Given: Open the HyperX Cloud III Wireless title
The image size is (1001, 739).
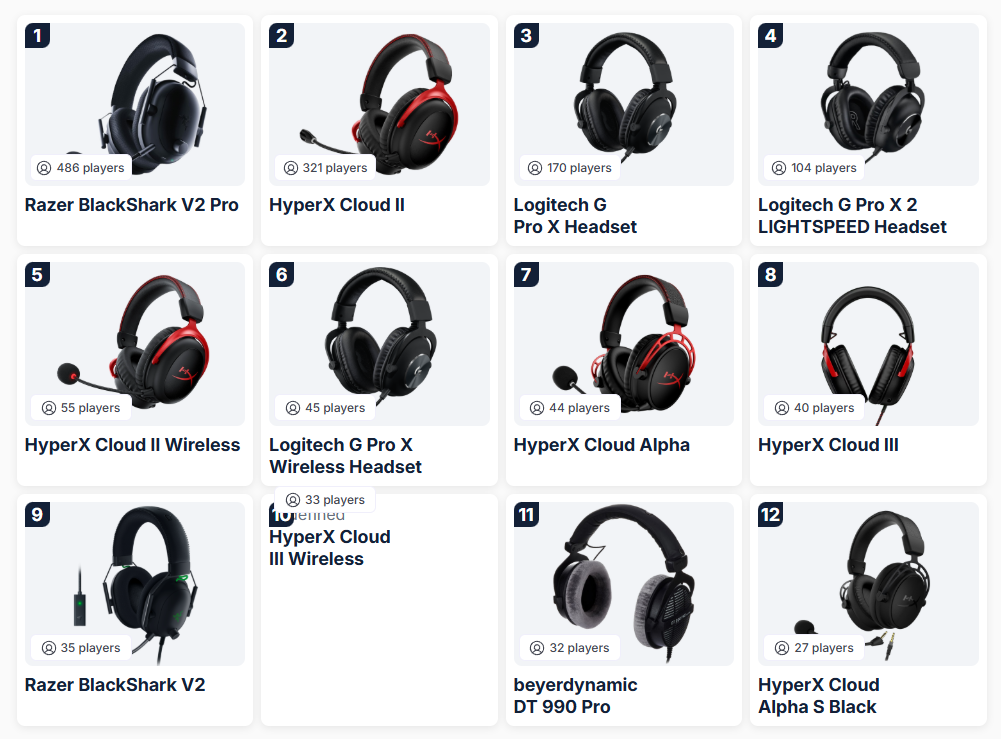Looking at the screenshot, I should pos(329,548).
